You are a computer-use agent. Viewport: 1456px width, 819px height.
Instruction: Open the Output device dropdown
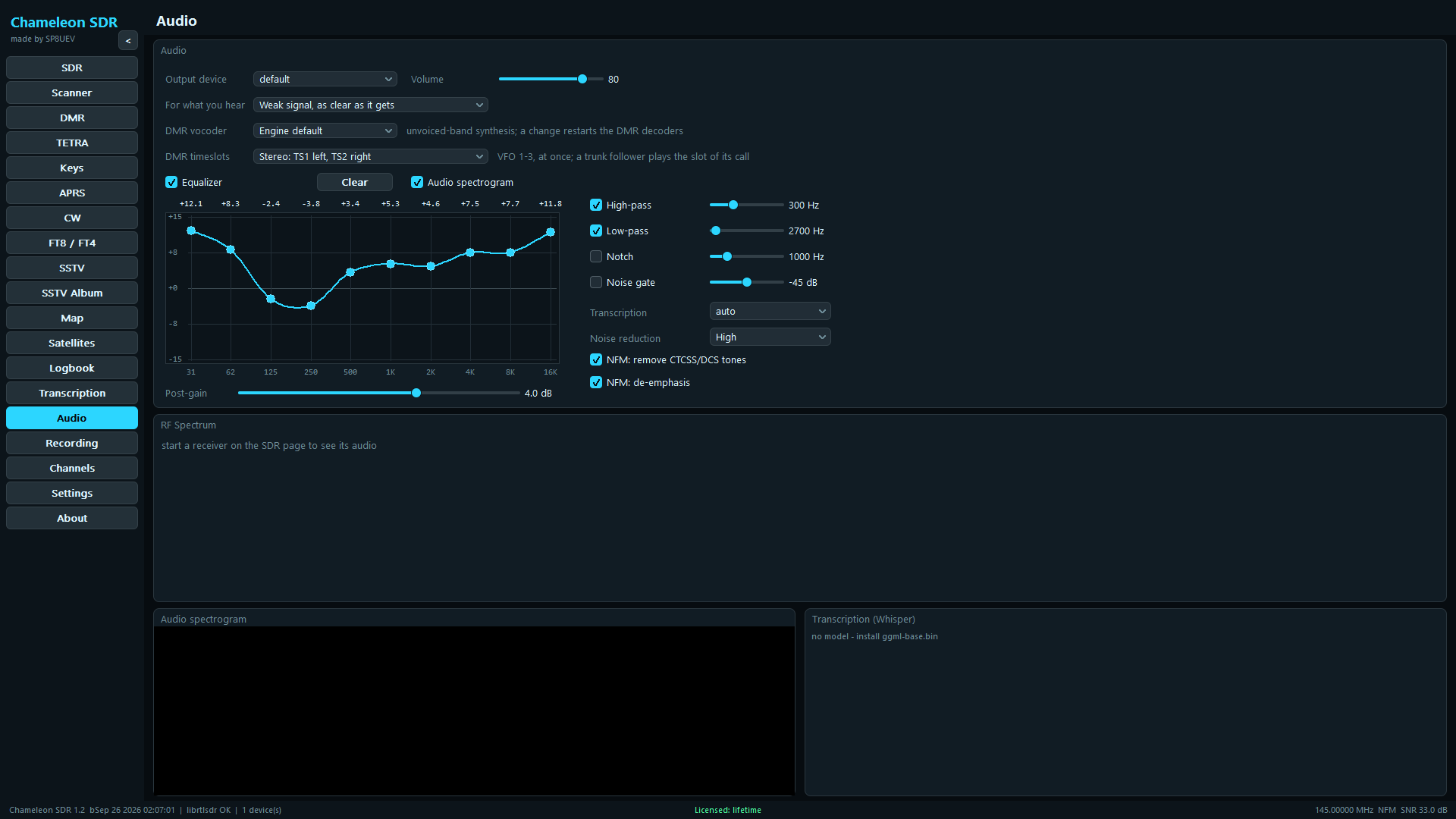(325, 79)
